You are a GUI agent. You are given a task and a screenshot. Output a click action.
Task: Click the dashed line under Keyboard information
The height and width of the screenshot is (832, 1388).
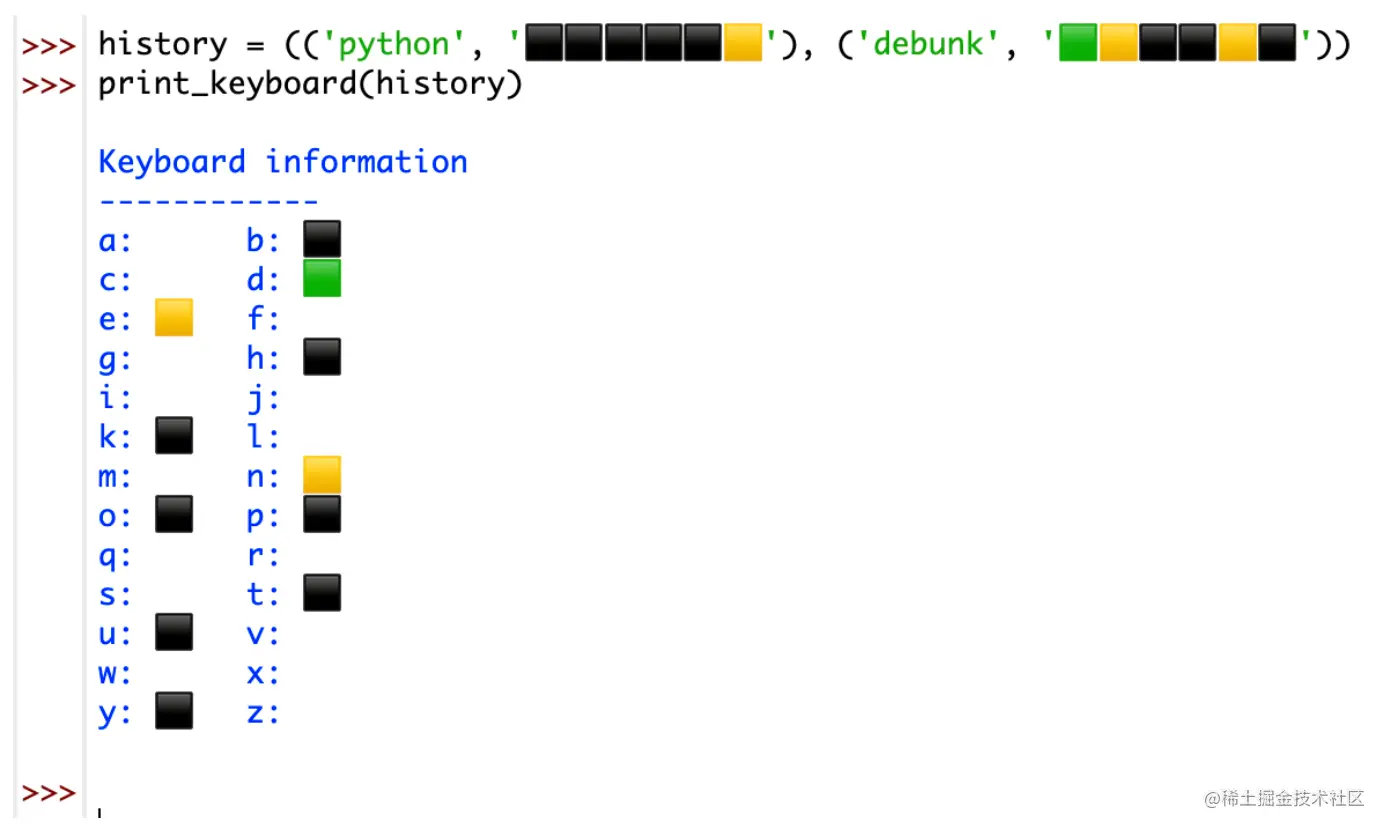pyautogui.click(x=208, y=202)
